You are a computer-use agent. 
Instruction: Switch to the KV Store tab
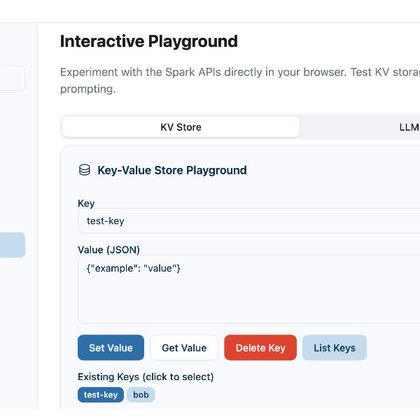click(x=181, y=127)
